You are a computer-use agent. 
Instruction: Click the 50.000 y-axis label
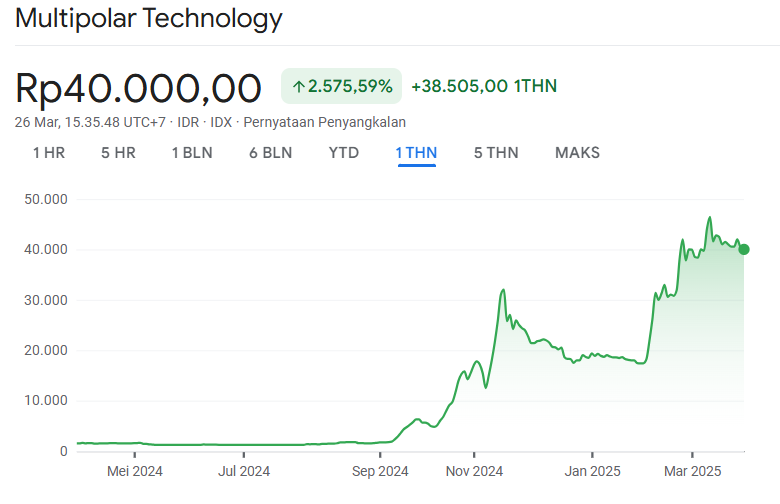coord(46,199)
